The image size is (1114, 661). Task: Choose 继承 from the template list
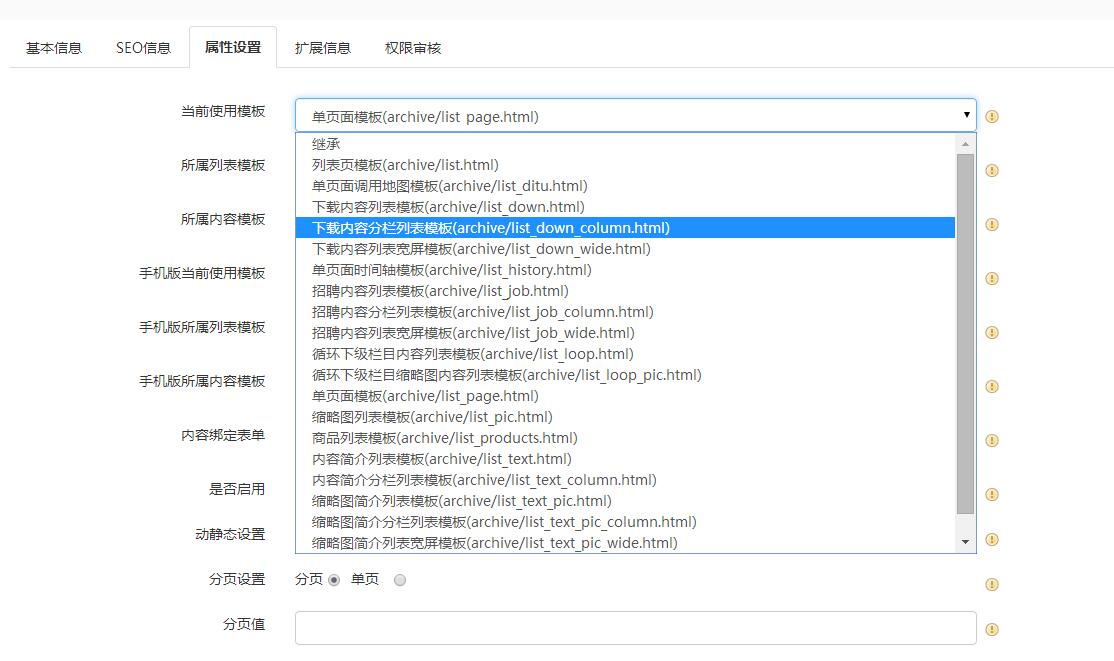[326, 144]
